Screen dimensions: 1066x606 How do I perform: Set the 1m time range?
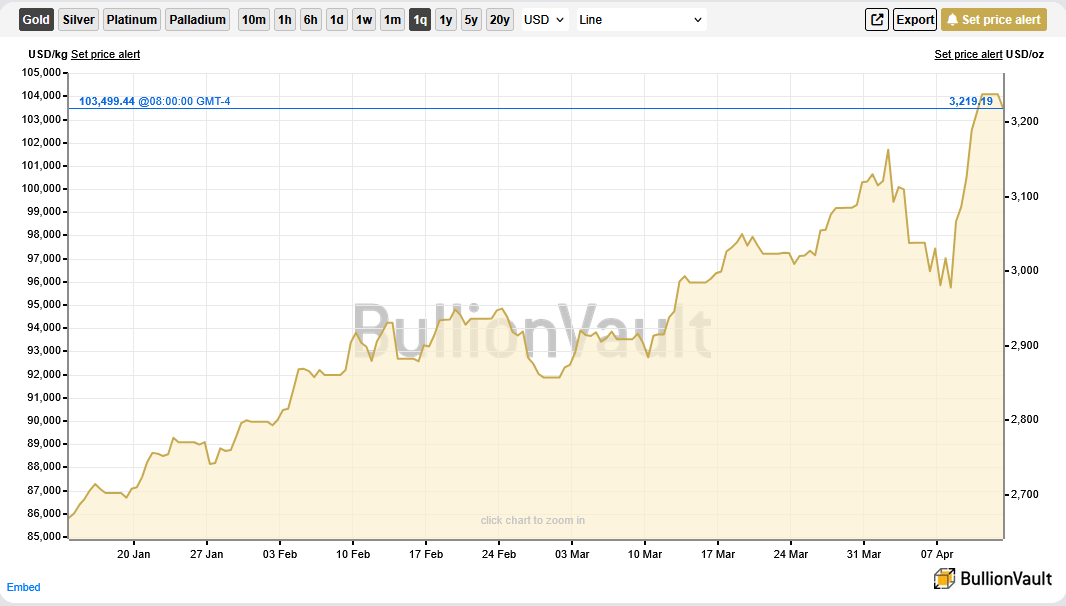coord(392,20)
